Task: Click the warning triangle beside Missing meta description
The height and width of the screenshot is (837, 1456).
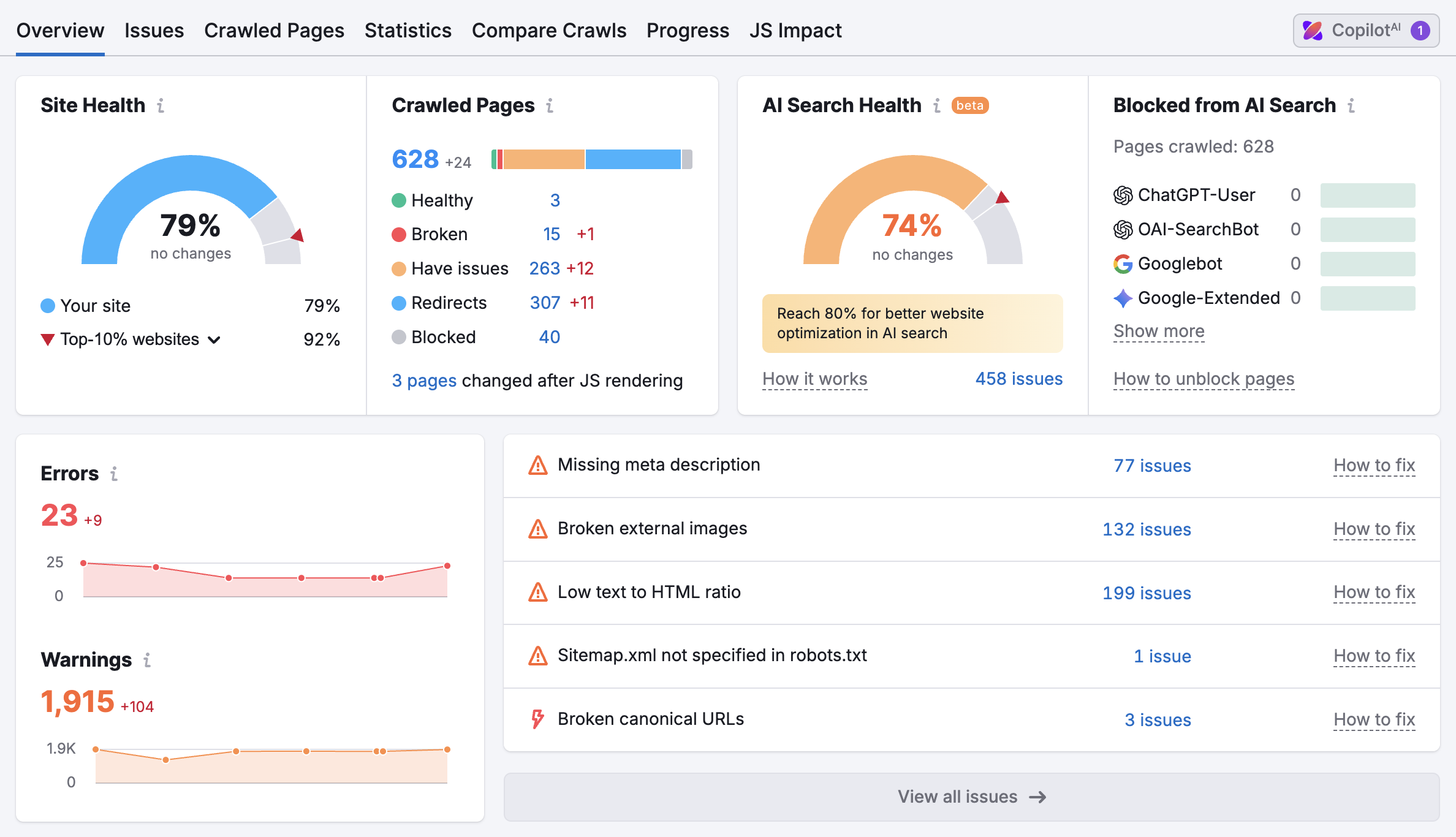Action: point(537,466)
